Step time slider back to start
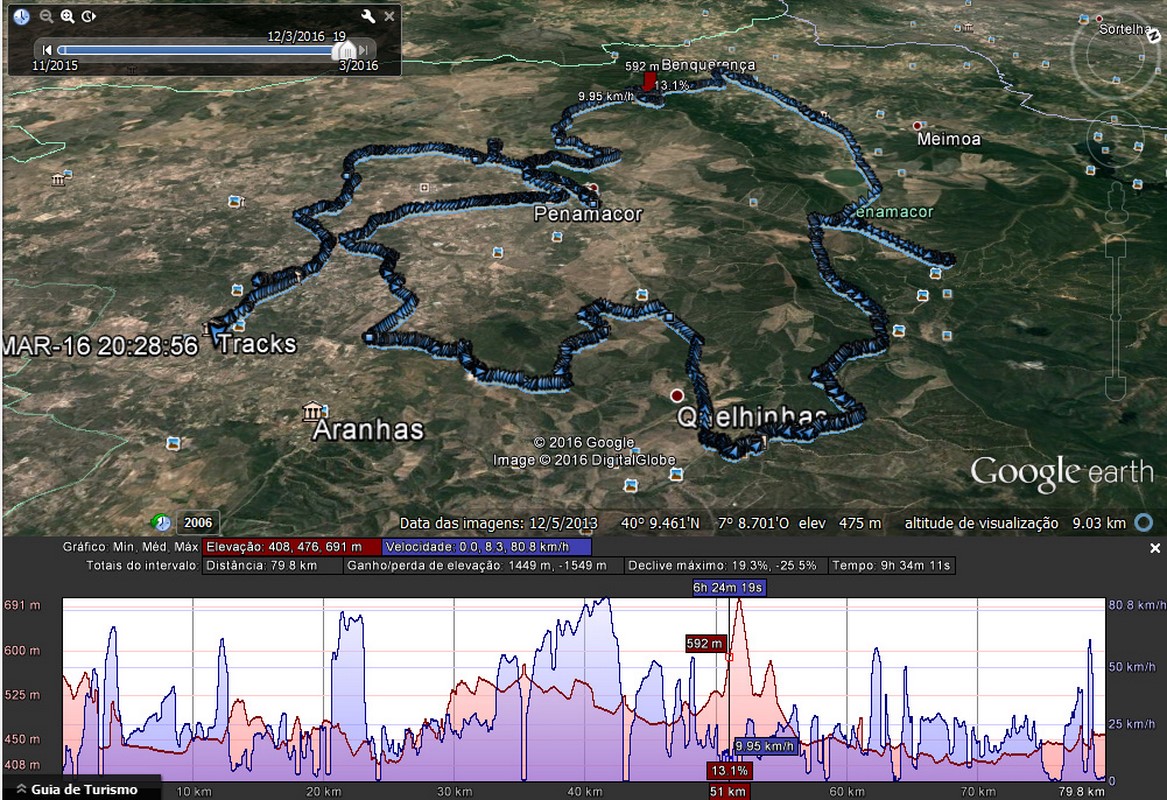The image size is (1167, 800). [47, 50]
